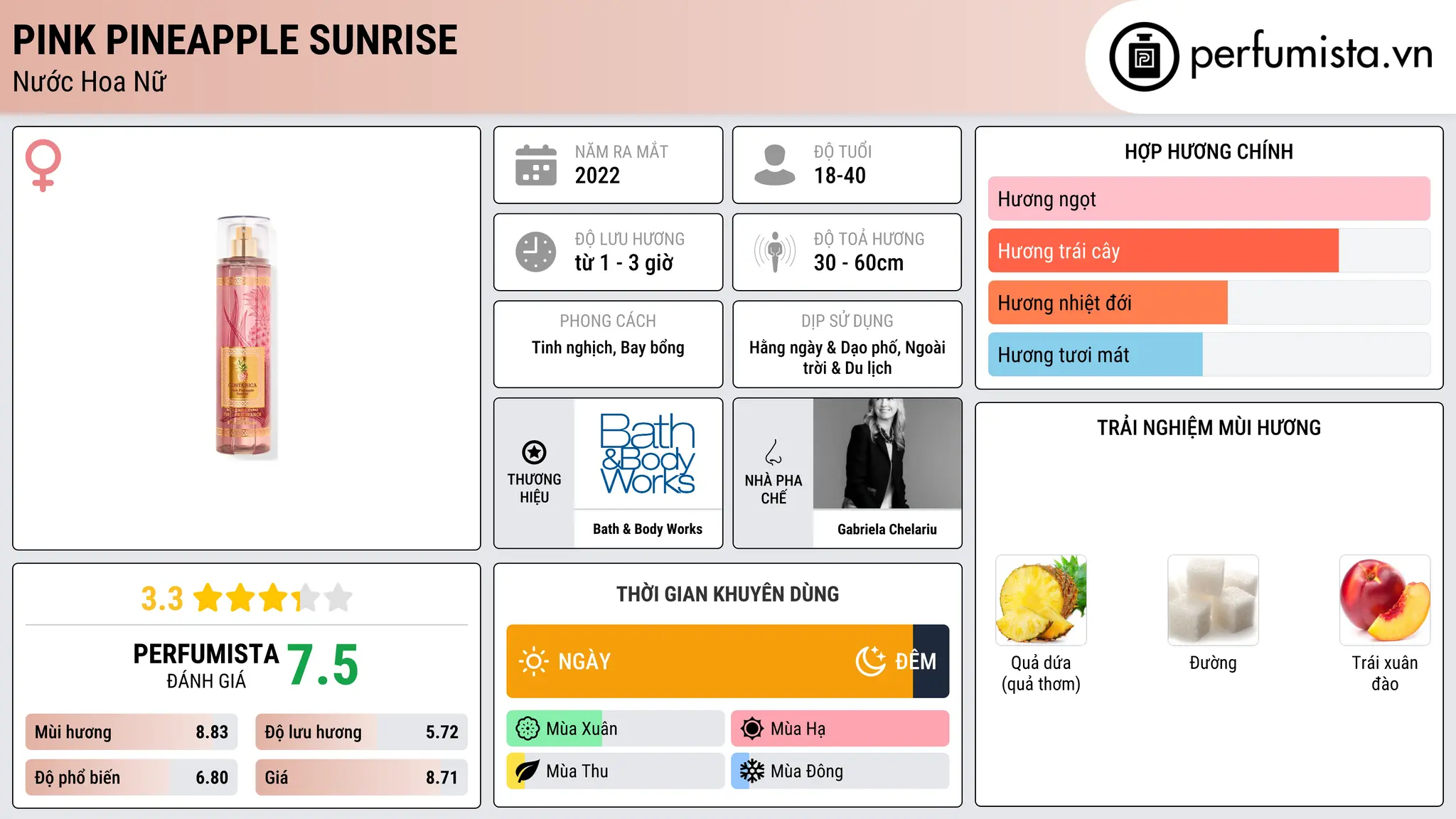Screen dimensions: 1456x819
Task: Click the PHONG CÁCH label
Action: point(608,321)
